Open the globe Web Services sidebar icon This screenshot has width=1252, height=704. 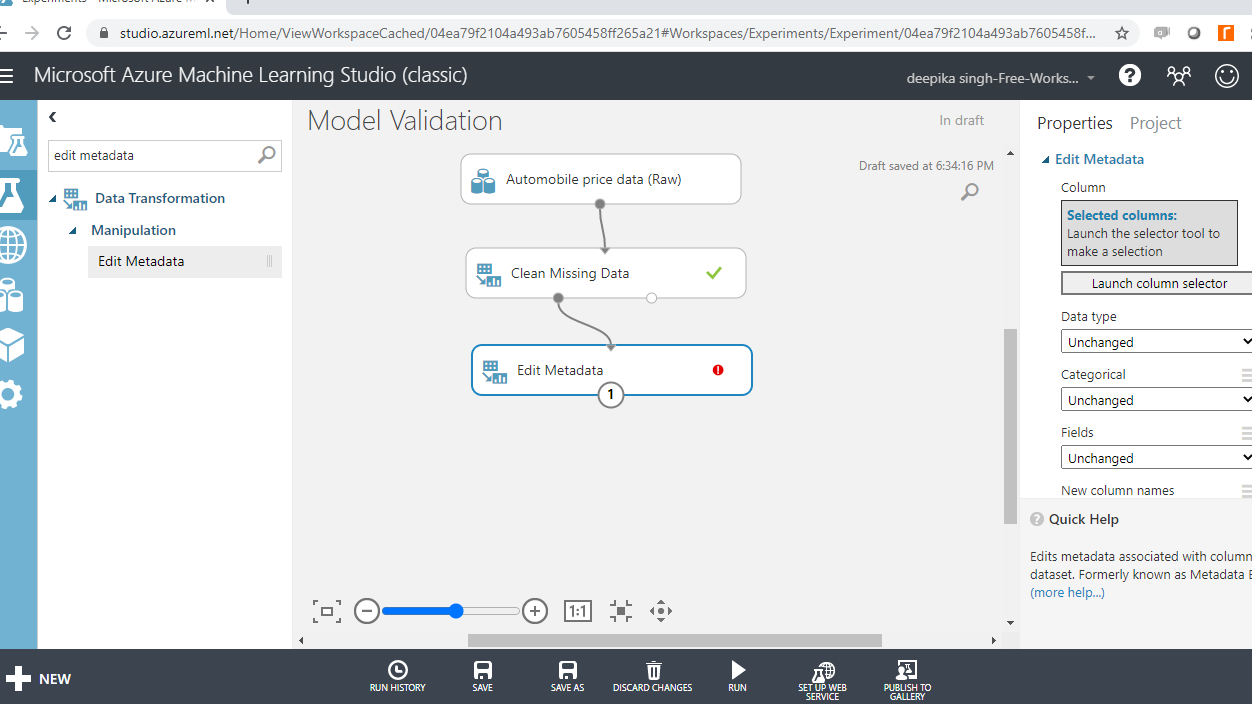pyautogui.click(x=12, y=243)
